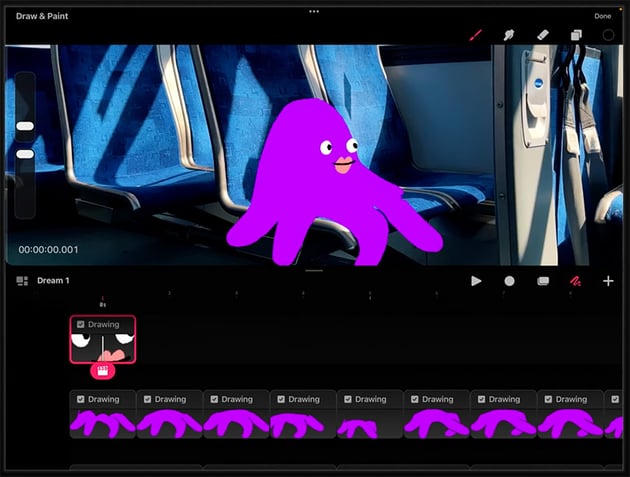Image resolution: width=630 pixels, height=477 pixels.
Task: Click upper handle of brush size slider
Action: pyautogui.click(x=25, y=126)
